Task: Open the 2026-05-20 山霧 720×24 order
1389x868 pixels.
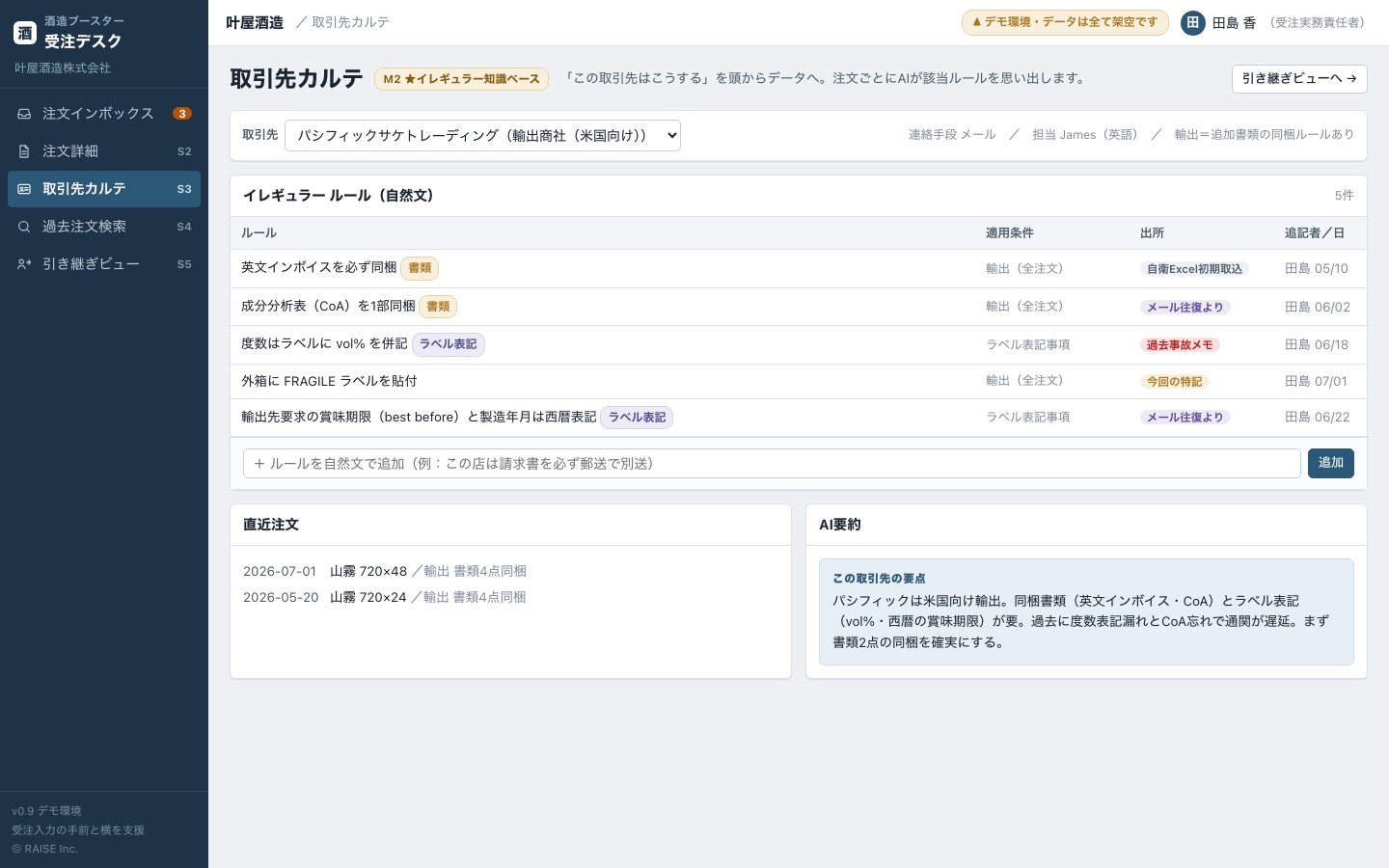Action: 384,597
